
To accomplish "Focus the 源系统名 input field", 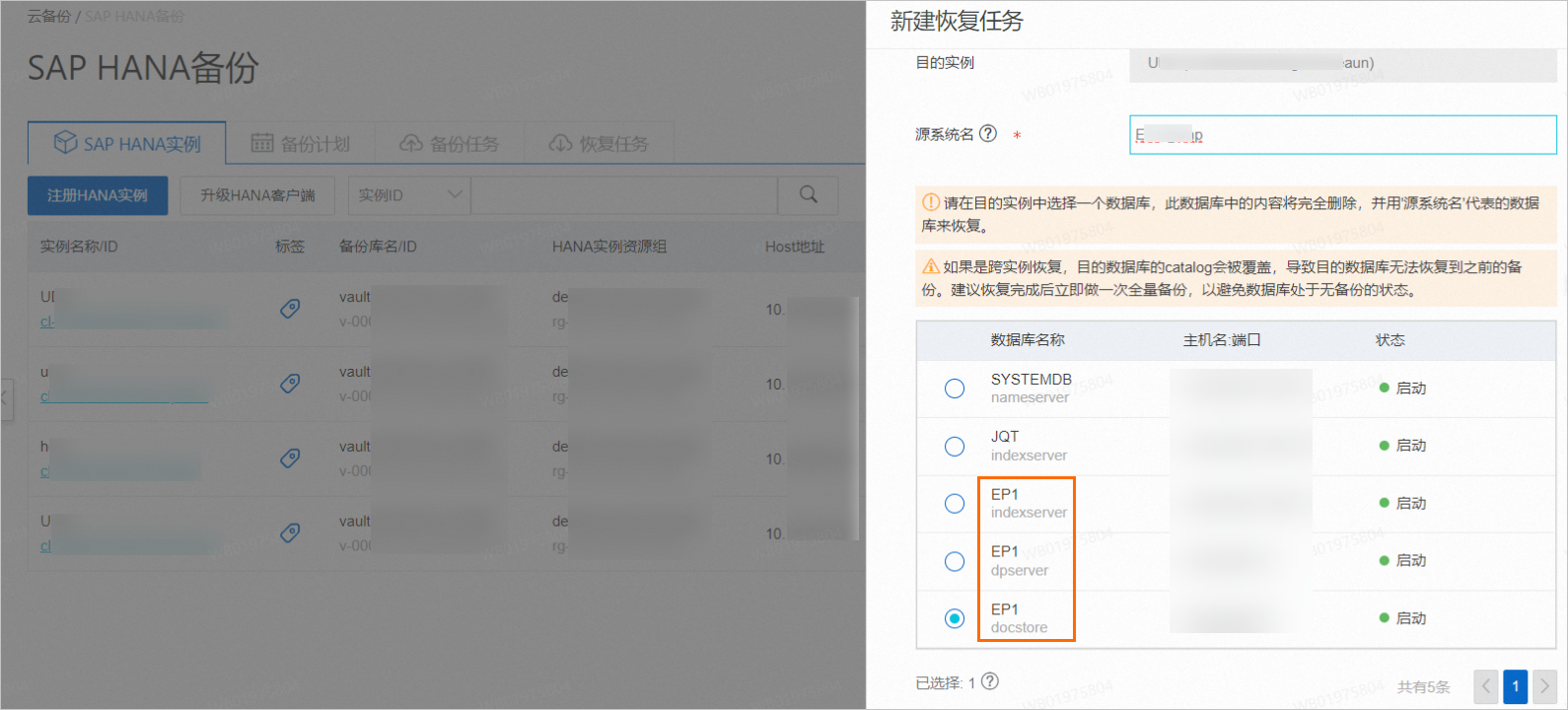I will [1343, 135].
